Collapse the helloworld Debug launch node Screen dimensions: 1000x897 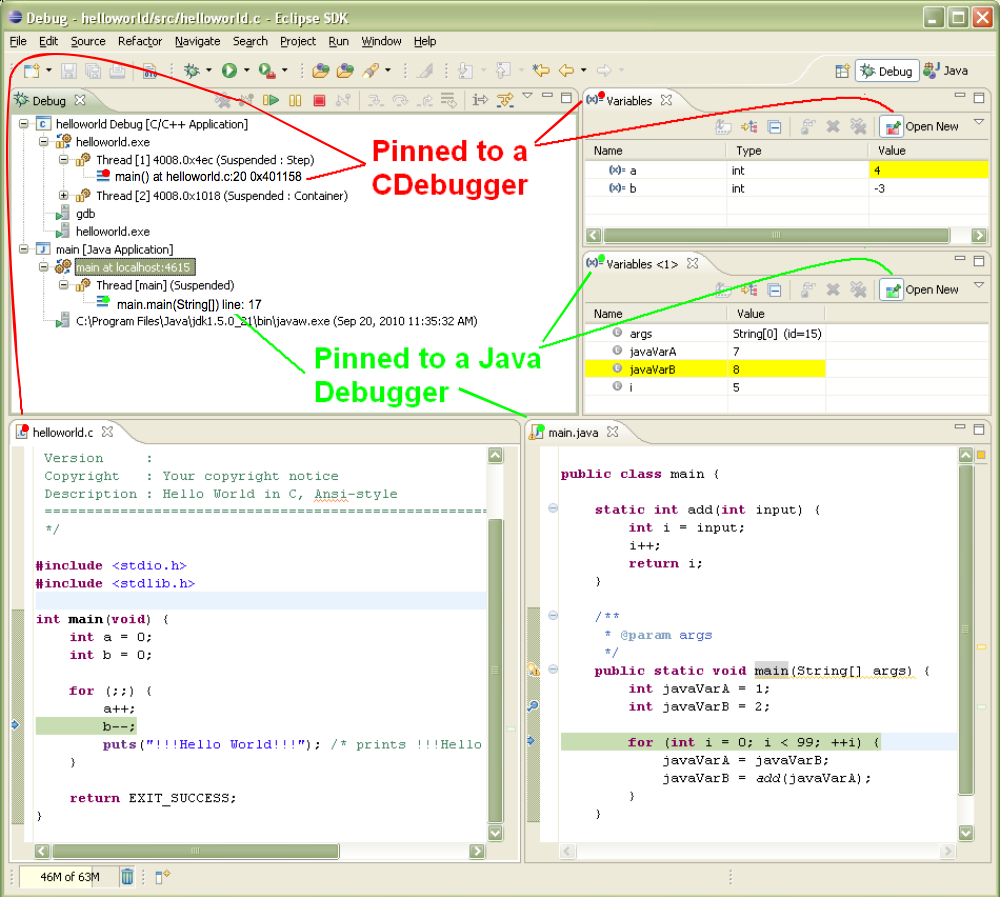pos(24,124)
